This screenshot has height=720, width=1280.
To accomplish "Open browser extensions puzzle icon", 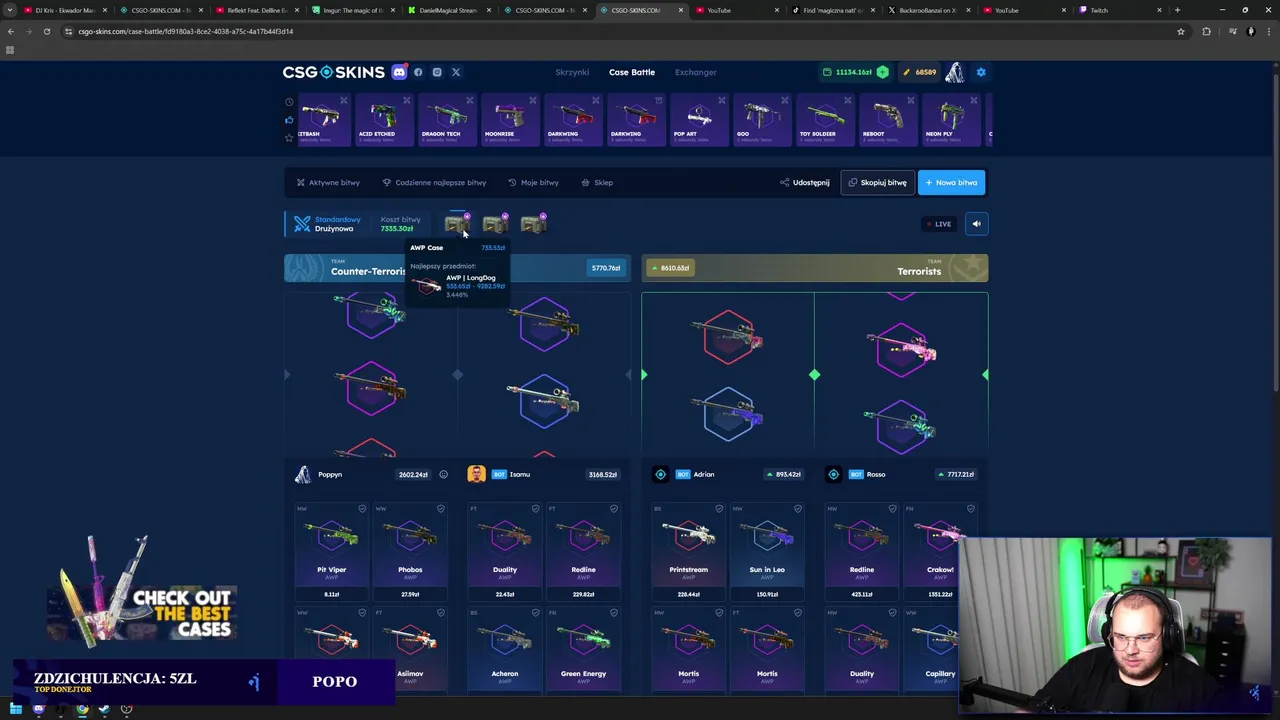I will point(1207,31).
